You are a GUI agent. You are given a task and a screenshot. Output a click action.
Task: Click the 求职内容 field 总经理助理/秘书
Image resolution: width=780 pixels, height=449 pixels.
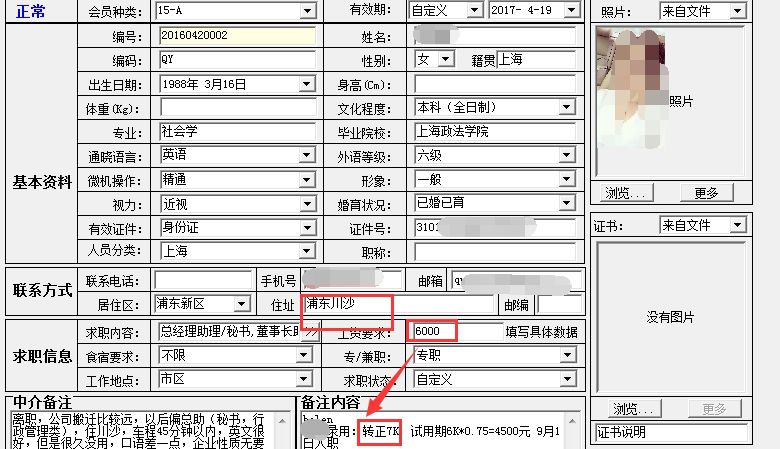coord(229,332)
